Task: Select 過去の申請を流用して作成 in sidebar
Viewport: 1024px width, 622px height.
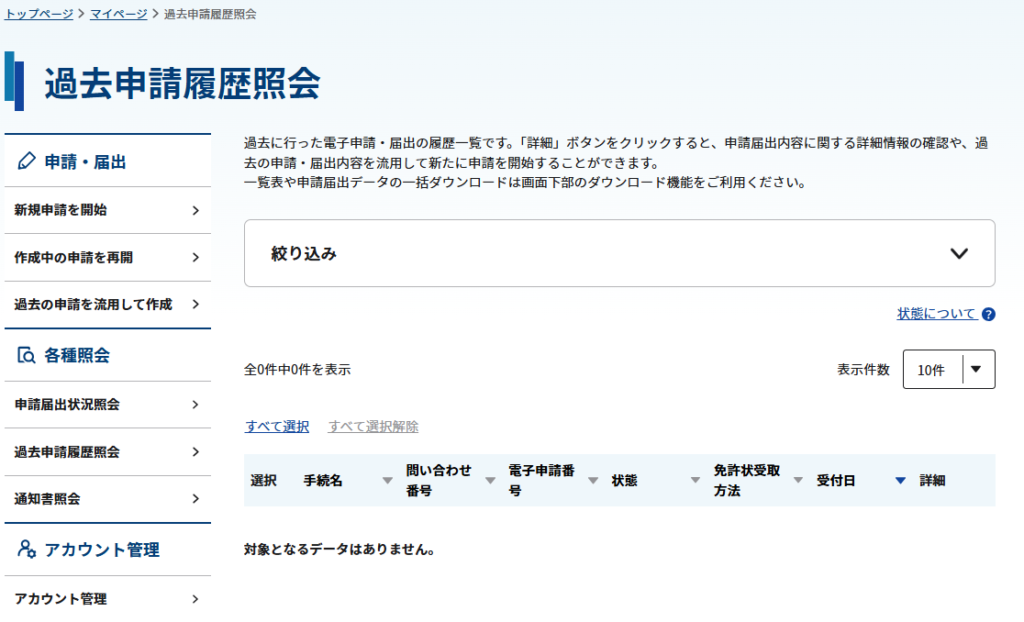Action: [x=107, y=304]
